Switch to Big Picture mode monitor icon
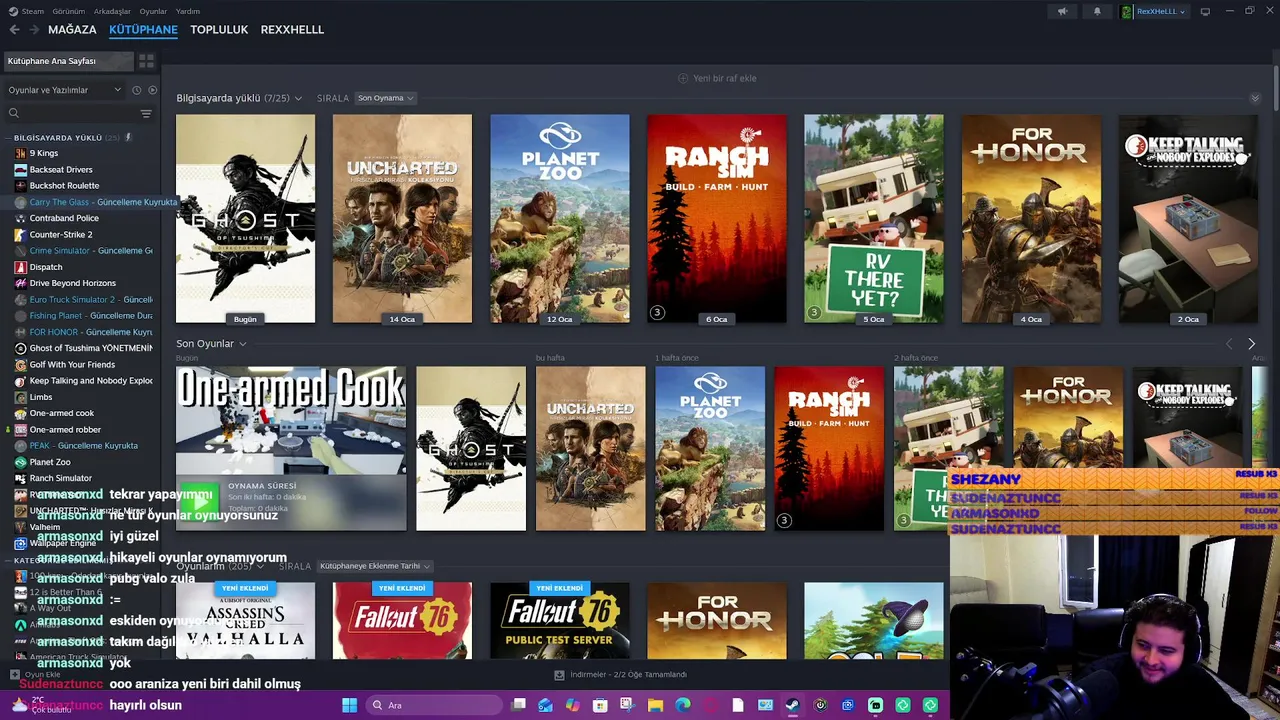Viewport: 1280px width, 720px height. tap(1205, 11)
